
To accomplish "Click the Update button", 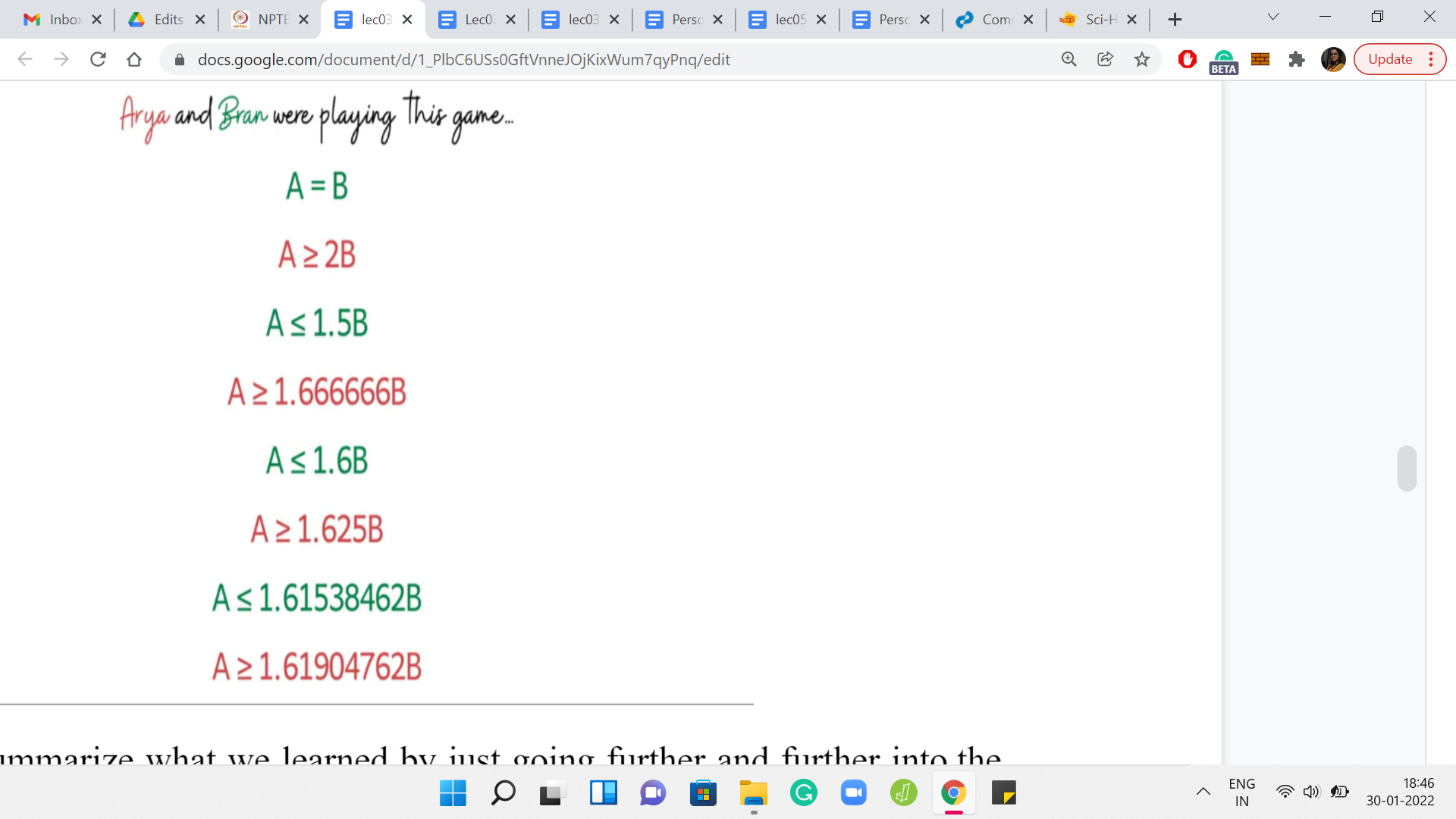I will pyautogui.click(x=1389, y=59).
